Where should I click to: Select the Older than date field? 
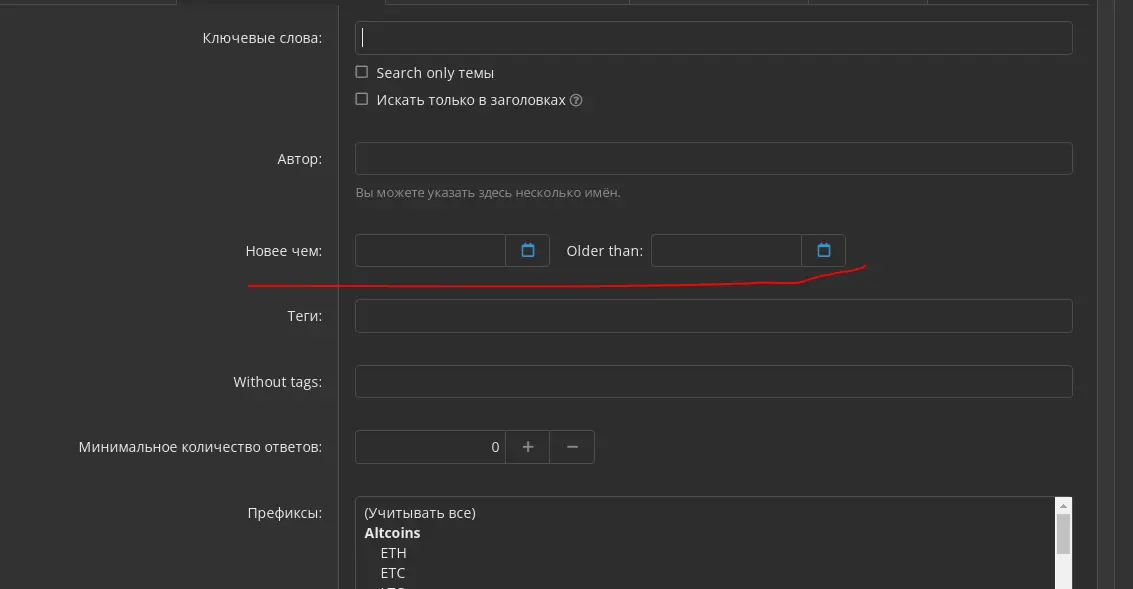726,251
